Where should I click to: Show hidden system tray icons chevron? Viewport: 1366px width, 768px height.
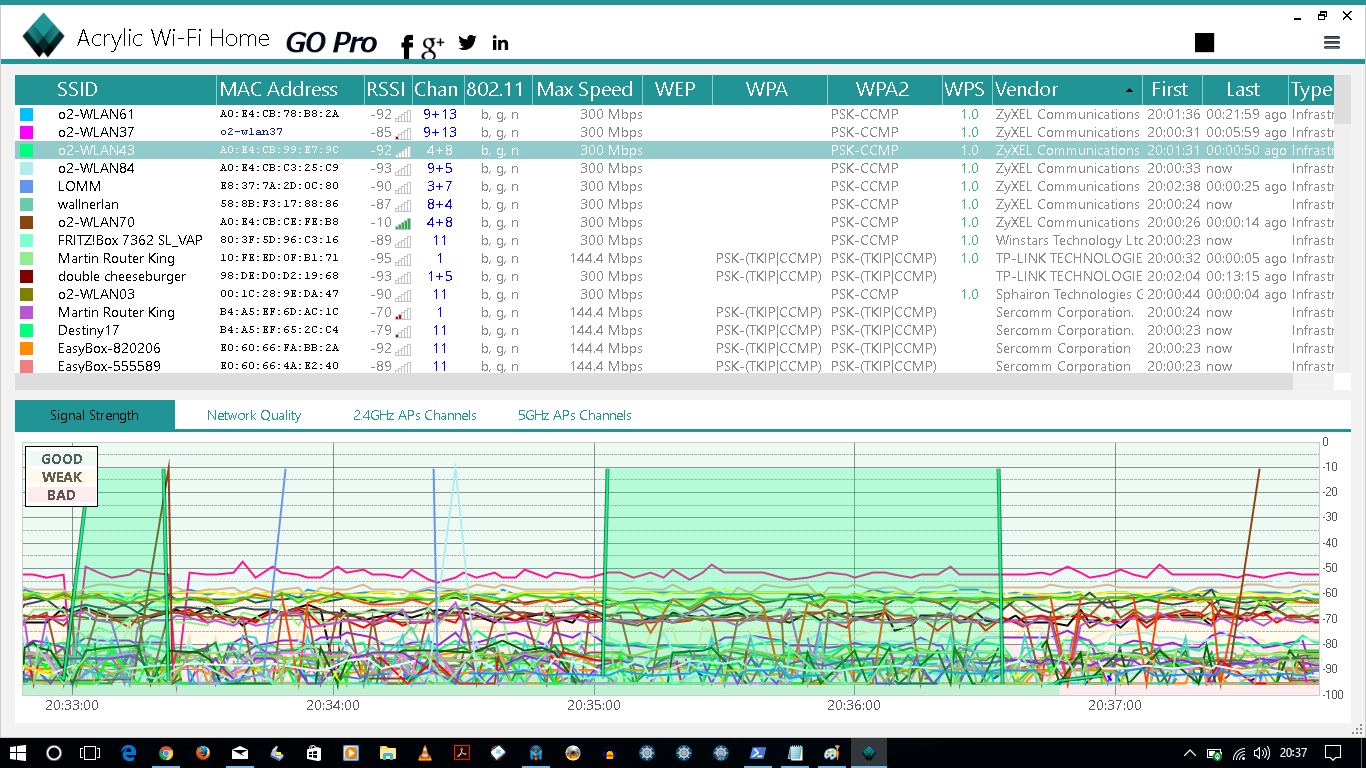(x=1189, y=753)
